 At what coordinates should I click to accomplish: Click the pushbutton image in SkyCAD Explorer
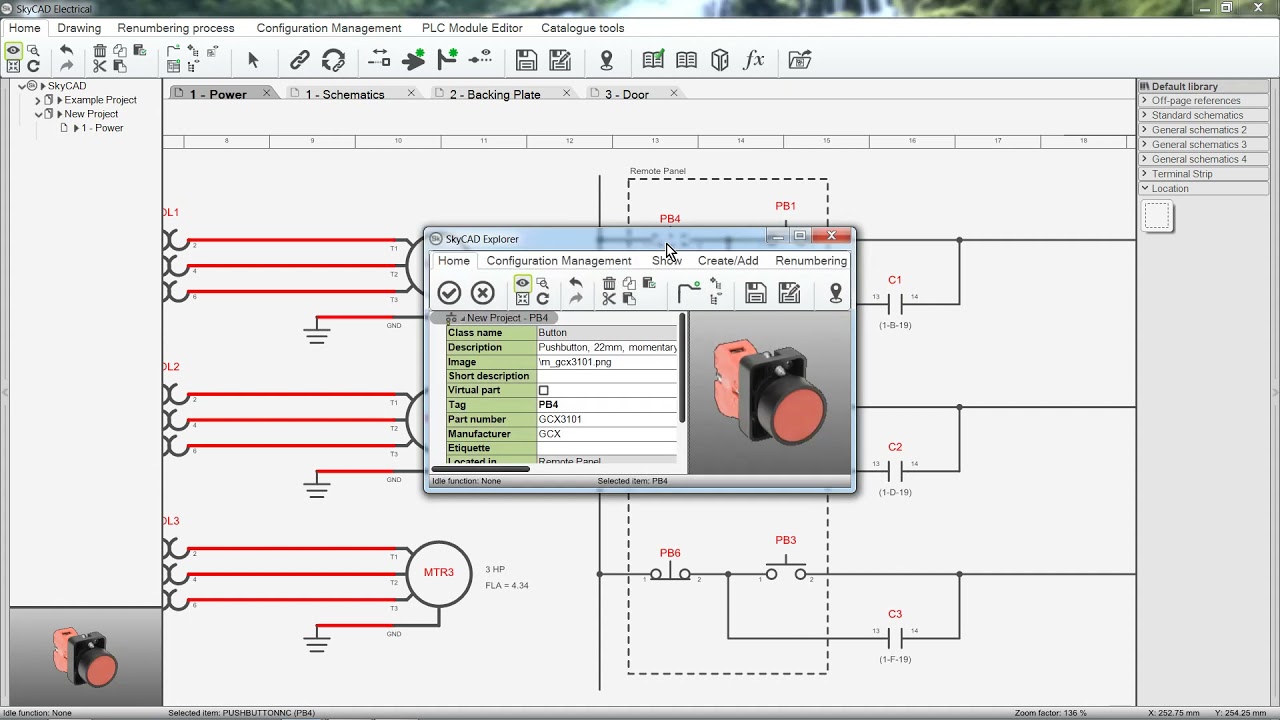[770, 392]
